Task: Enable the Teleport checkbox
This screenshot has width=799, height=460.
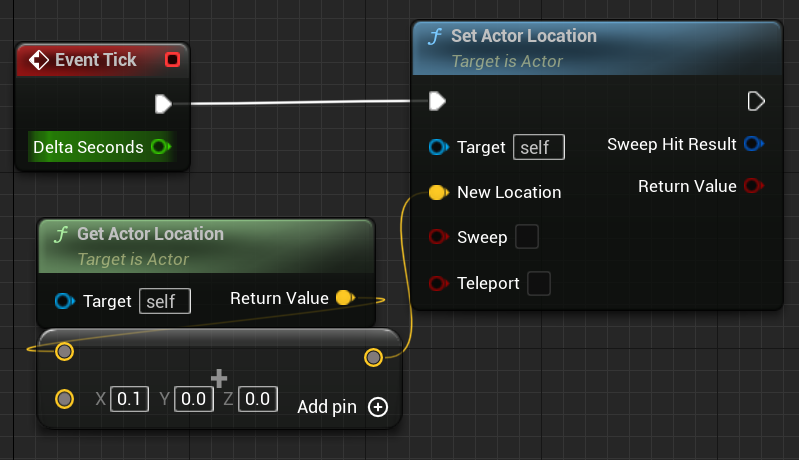Action: pyautogui.click(x=539, y=283)
